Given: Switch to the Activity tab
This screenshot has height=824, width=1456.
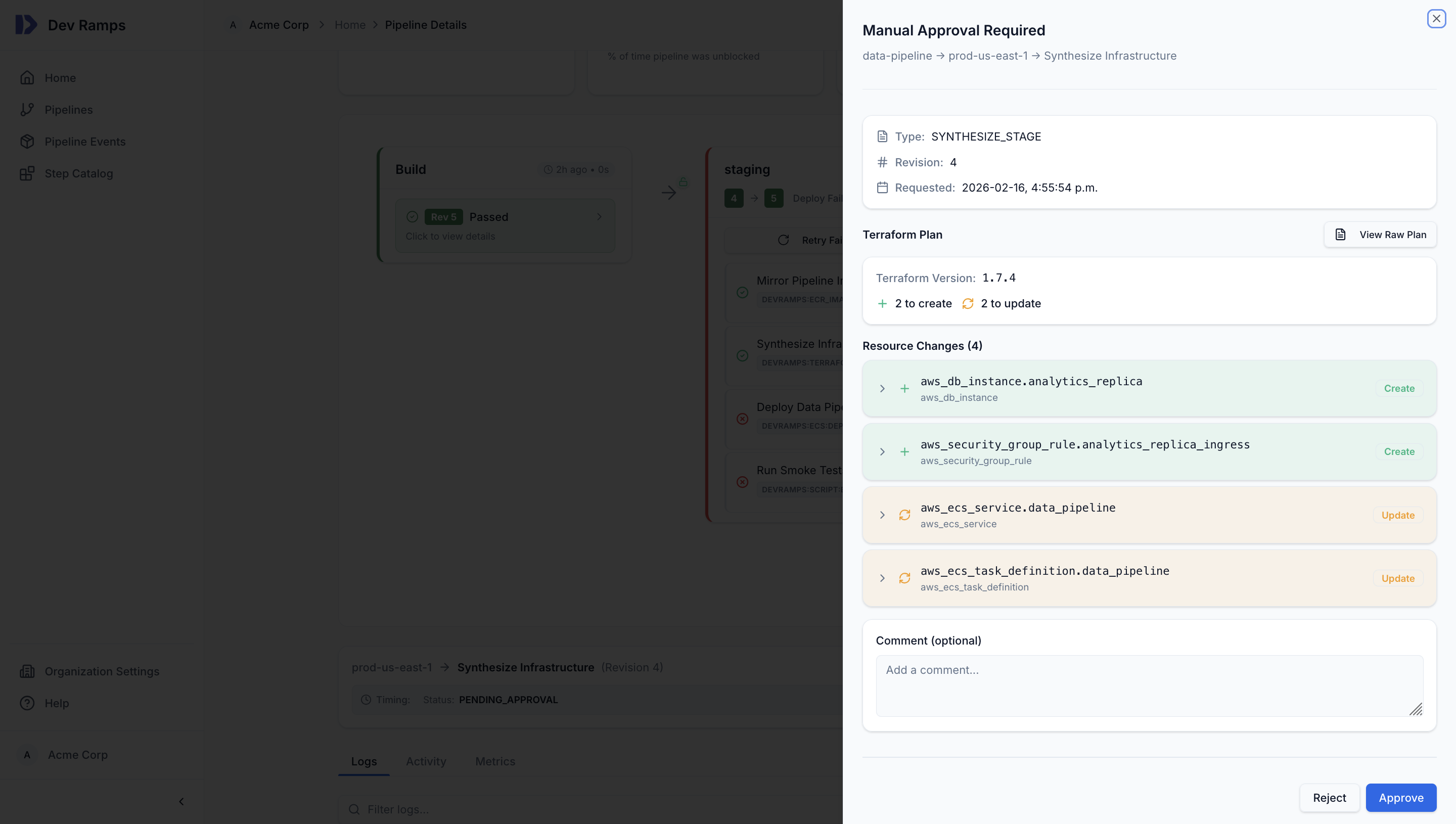Looking at the screenshot, I should tap(426, 761).
